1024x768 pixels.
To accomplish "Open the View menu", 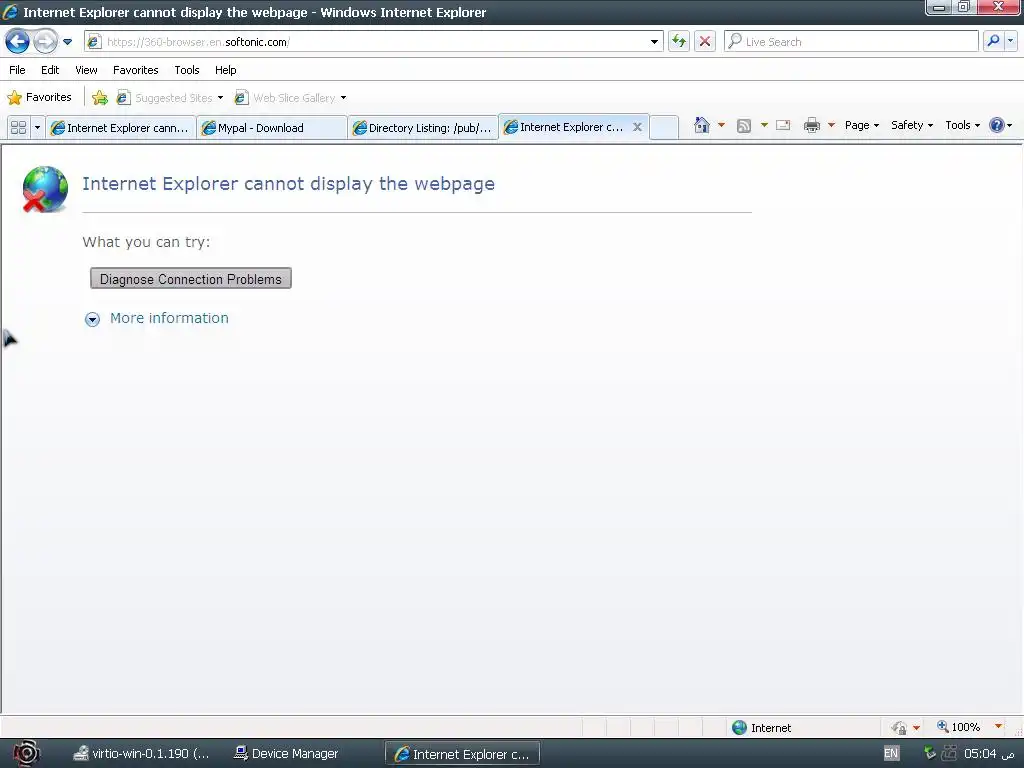I will (86, 70).
